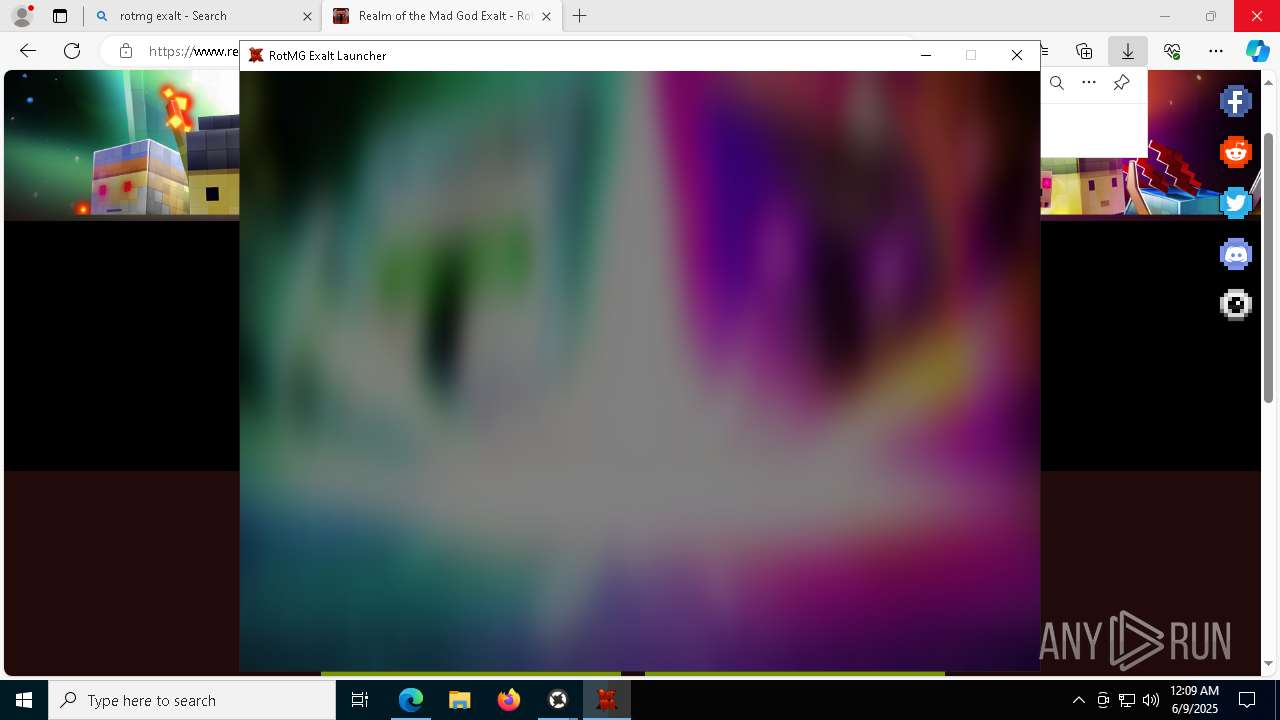Click the taskbar search box
The image size is (1280, 720).
[x=192, y=700]
